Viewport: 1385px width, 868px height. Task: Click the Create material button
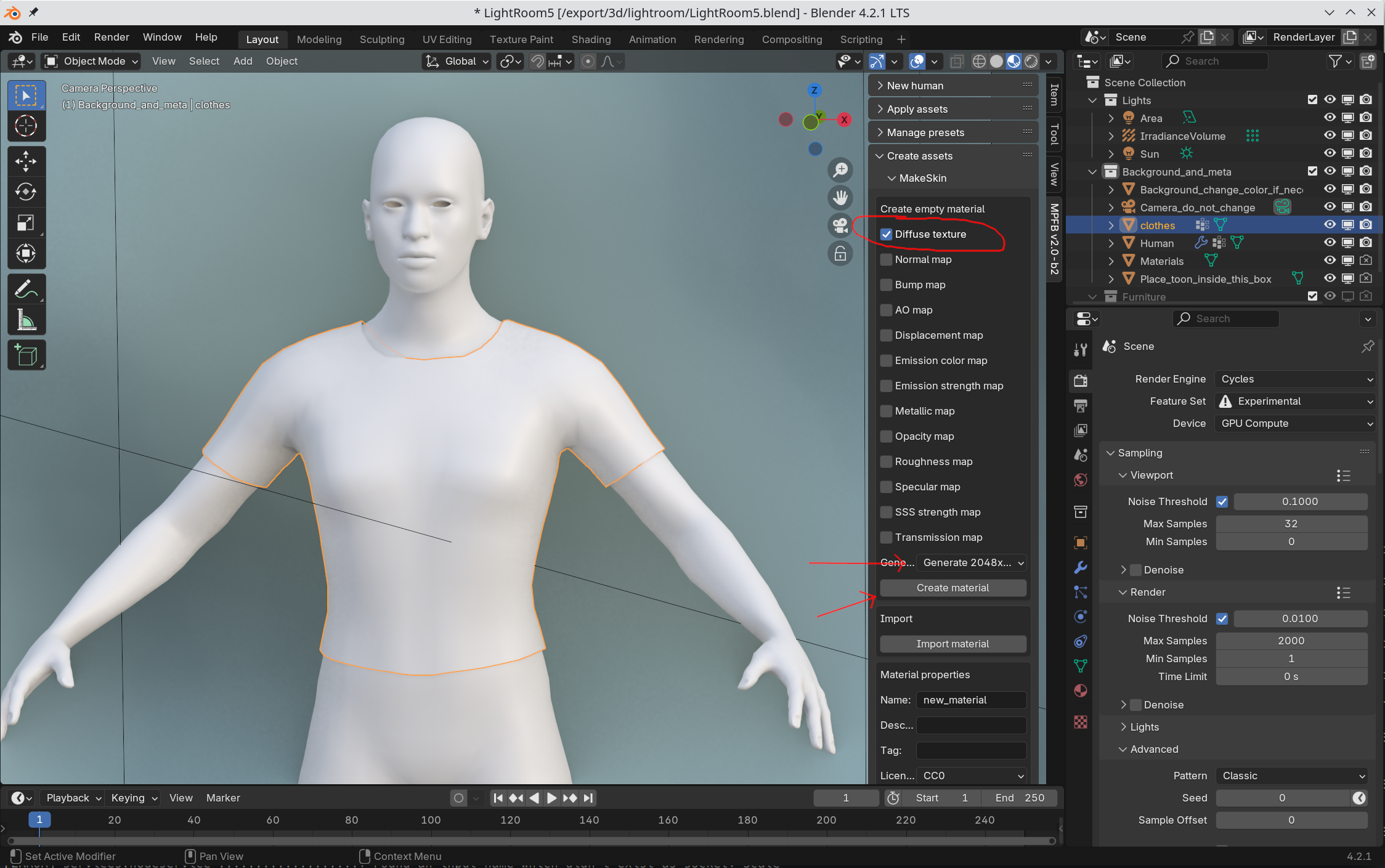pos(952,588)
